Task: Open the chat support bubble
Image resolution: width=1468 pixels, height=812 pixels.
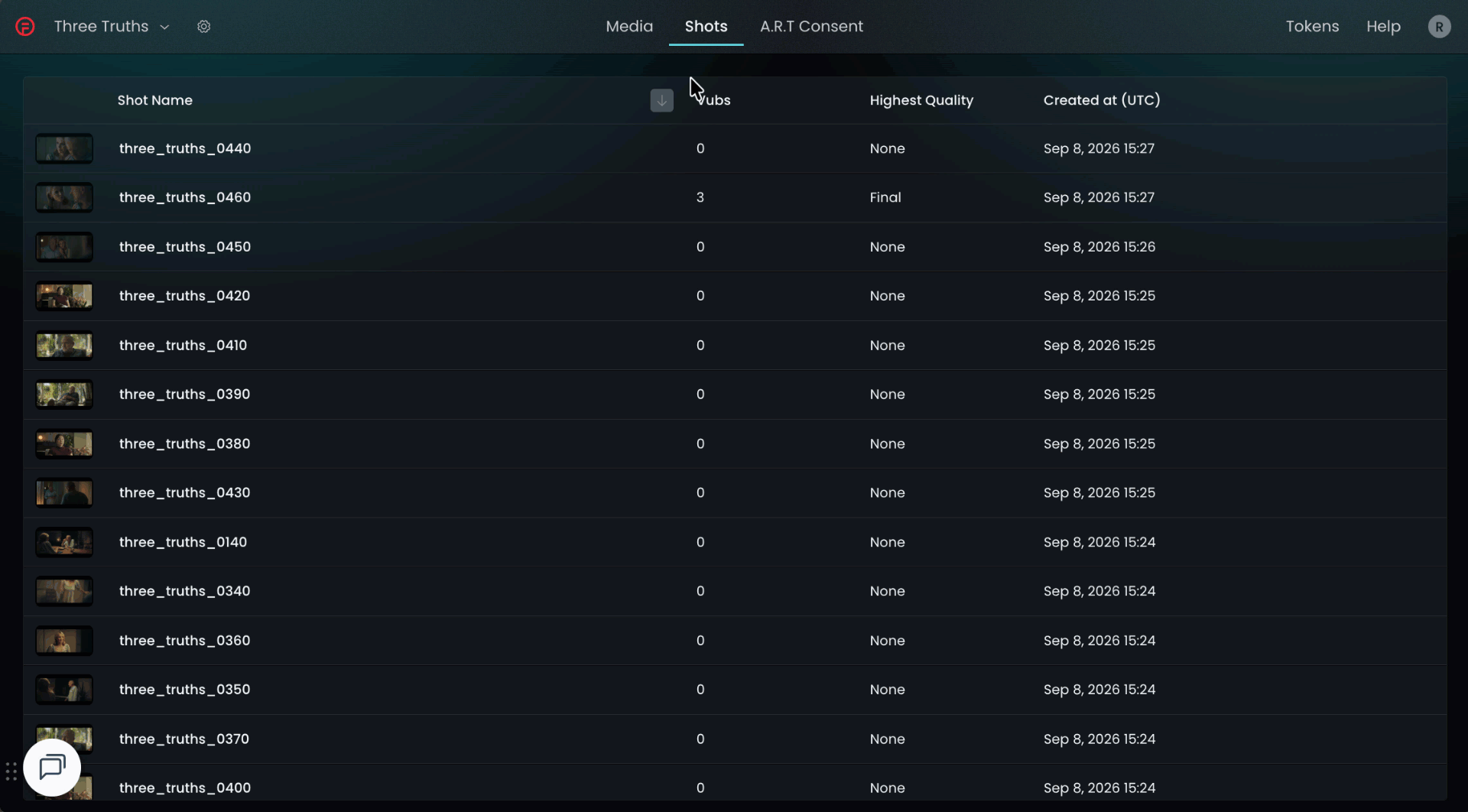Action: click(52, 767)
